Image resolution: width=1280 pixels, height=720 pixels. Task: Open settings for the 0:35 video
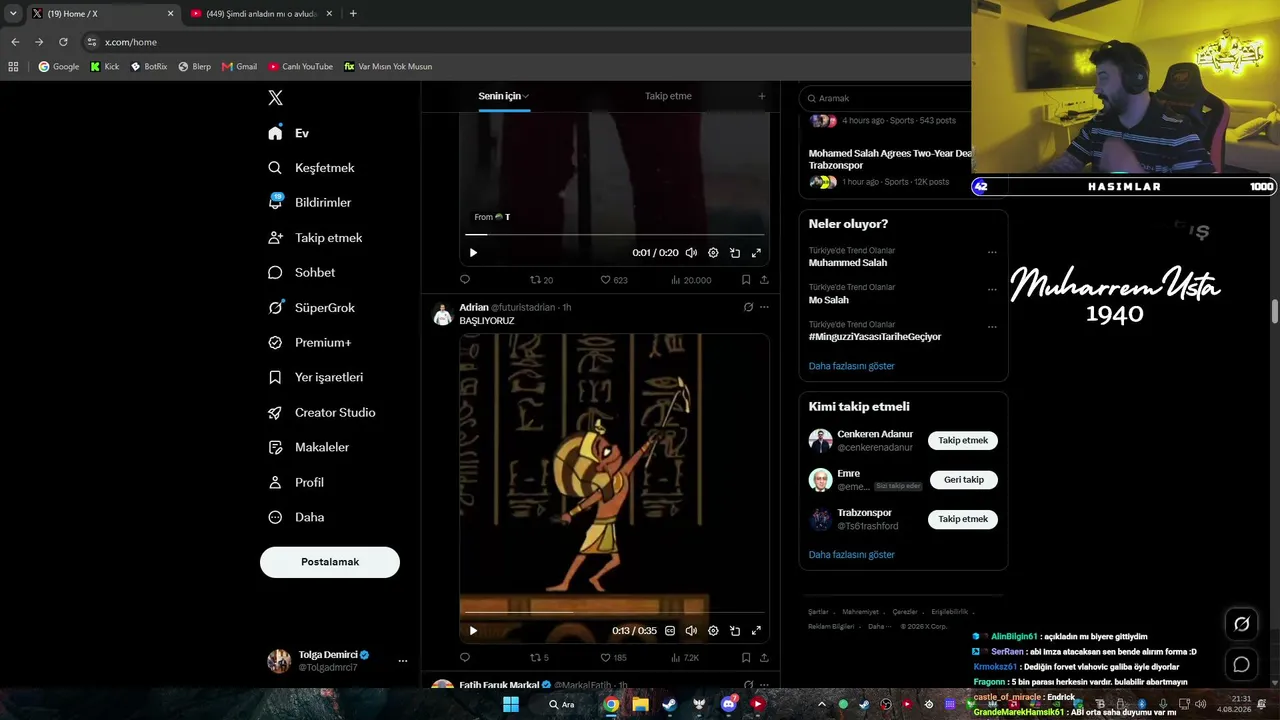tap(713, 631)
